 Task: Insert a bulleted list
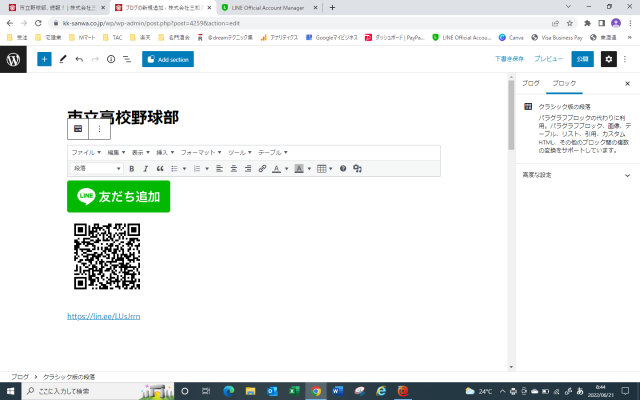(x=174, y=169)
